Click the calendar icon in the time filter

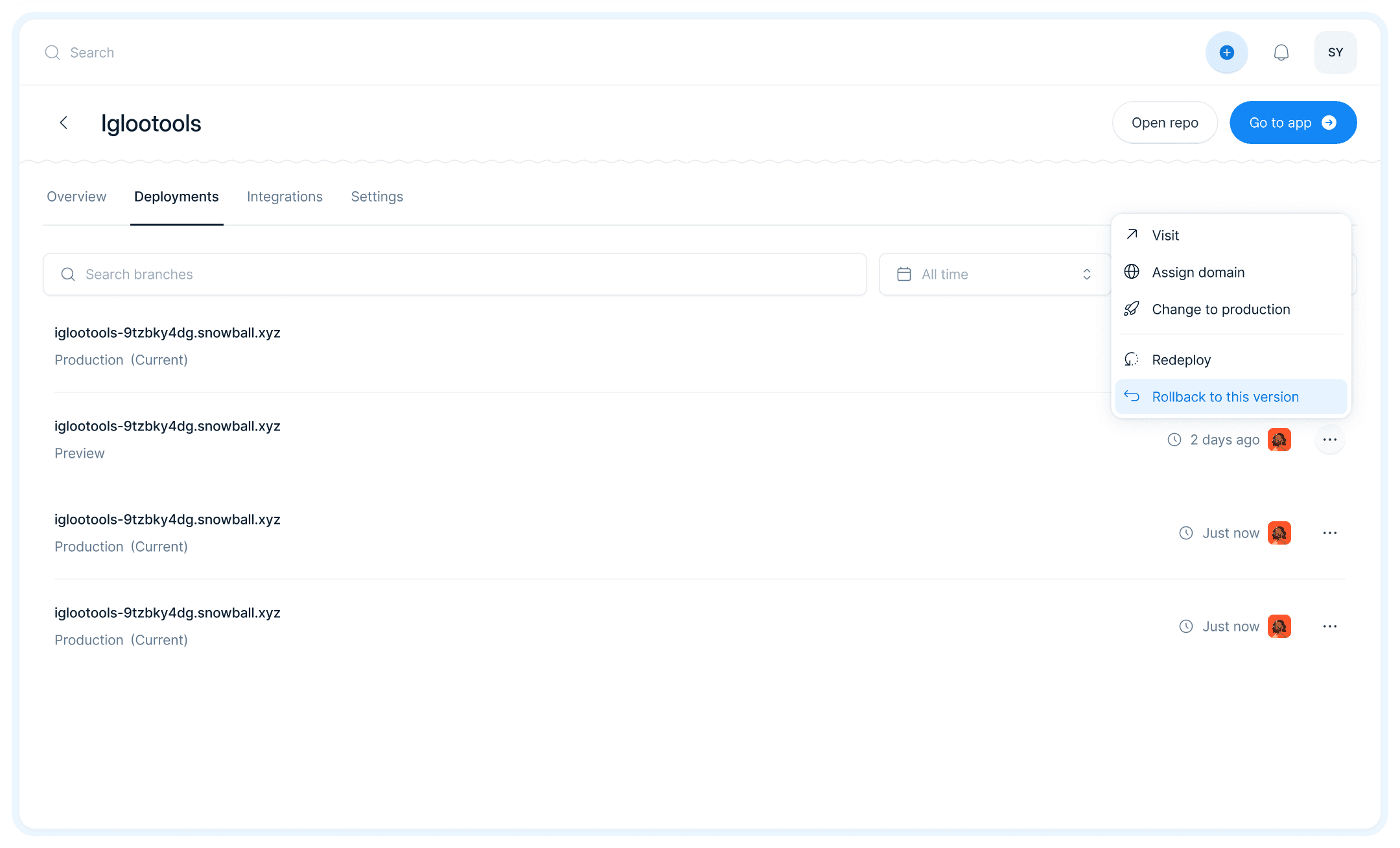[x=904, y=274]
